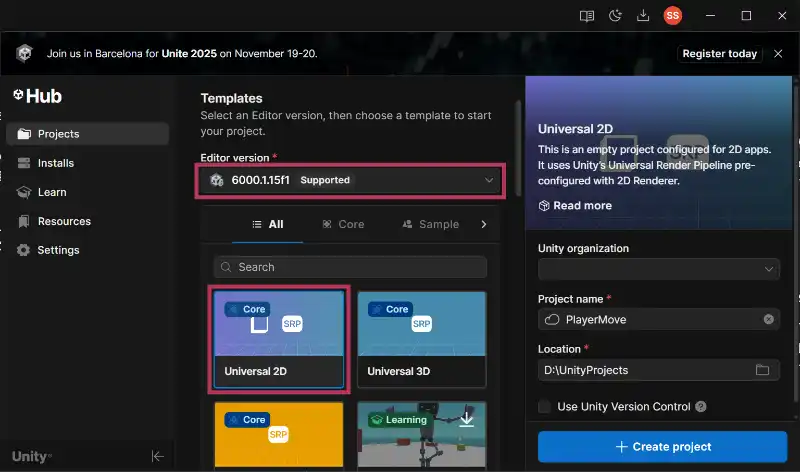Collapse the Hub sidebar with arrow icon
The image size is (800, 472).
[157, 456]
